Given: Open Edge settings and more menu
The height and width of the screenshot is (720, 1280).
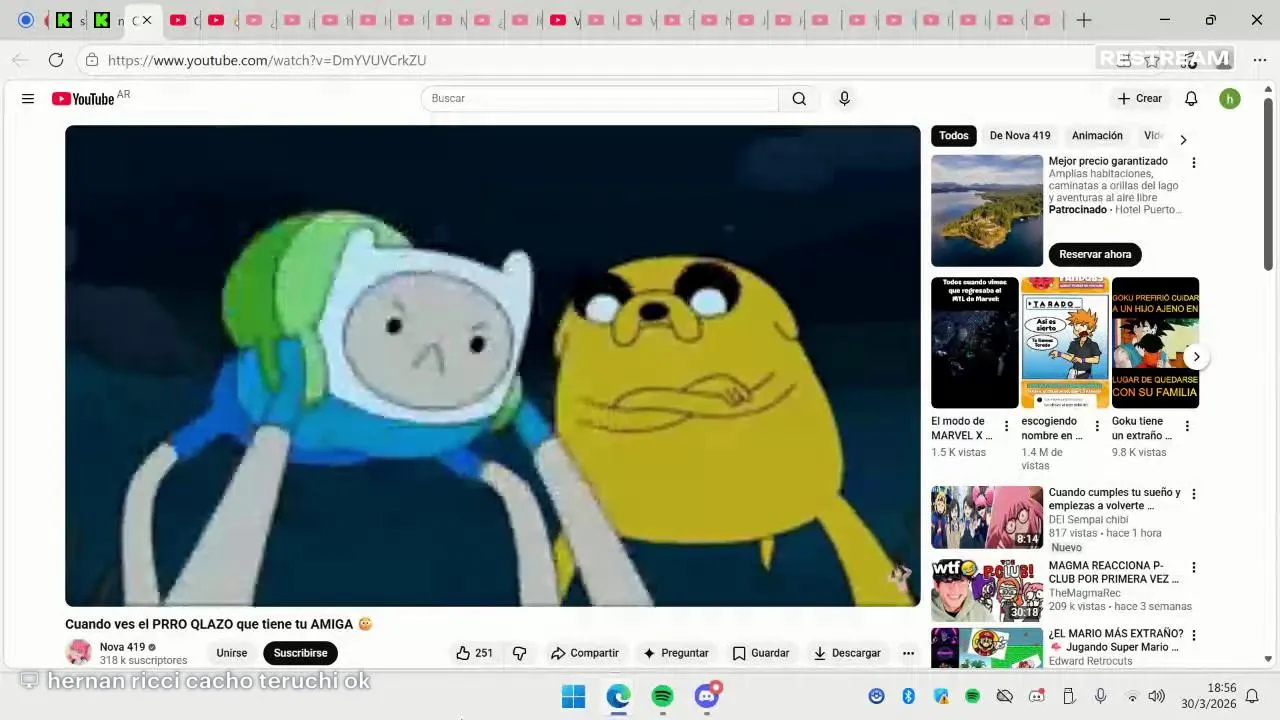Looking at the screenshot, I should [1259, 60].
